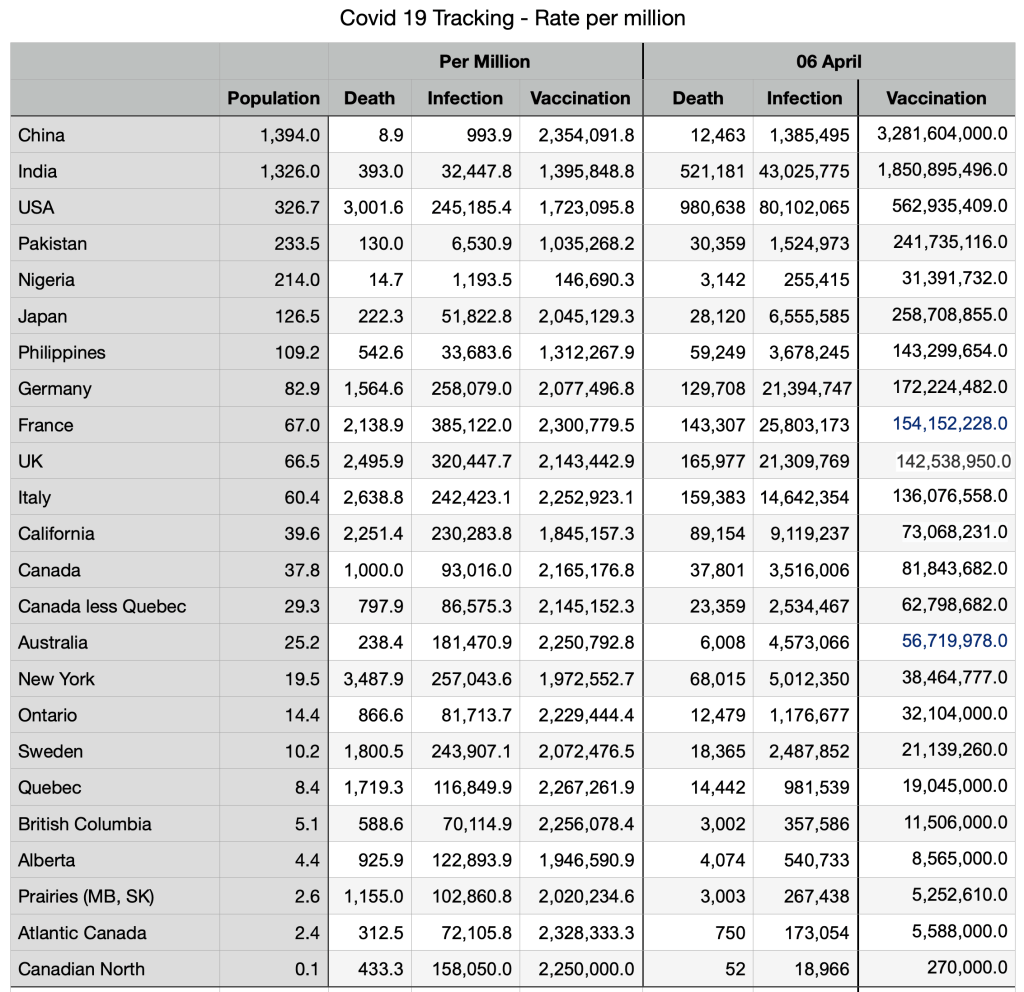Select the Per Million group header
Screen dimensions: 1024x992
click(x=485, y=62)
